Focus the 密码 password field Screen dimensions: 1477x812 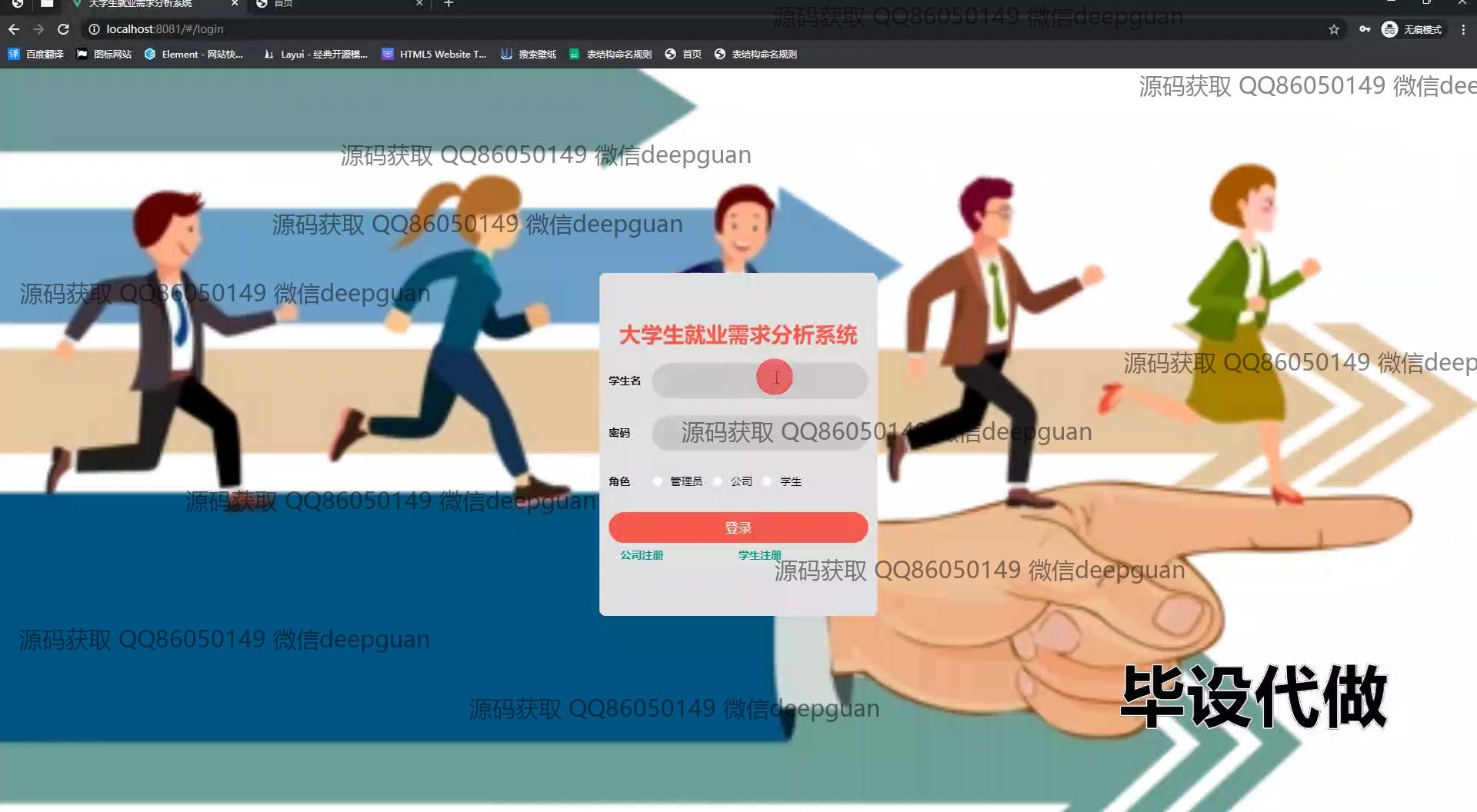[x=759, y=433]
